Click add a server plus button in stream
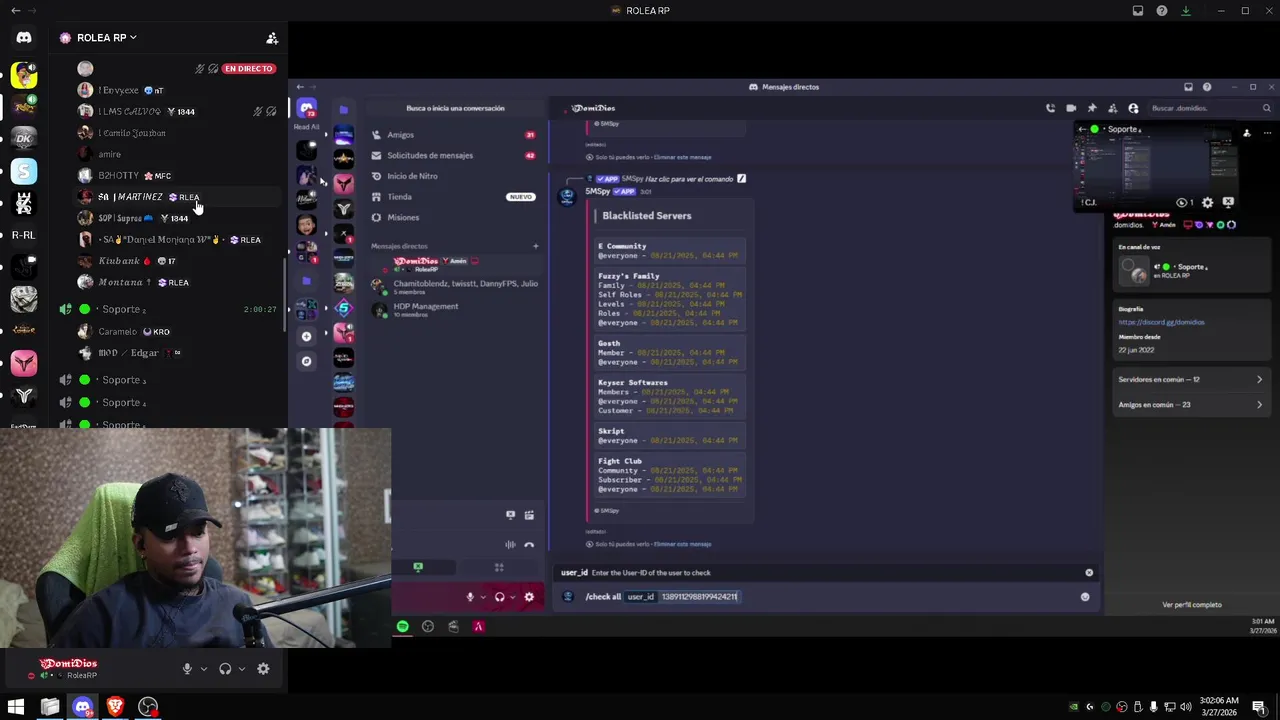The image size is (1280, 720). click(x=307, y=336)
